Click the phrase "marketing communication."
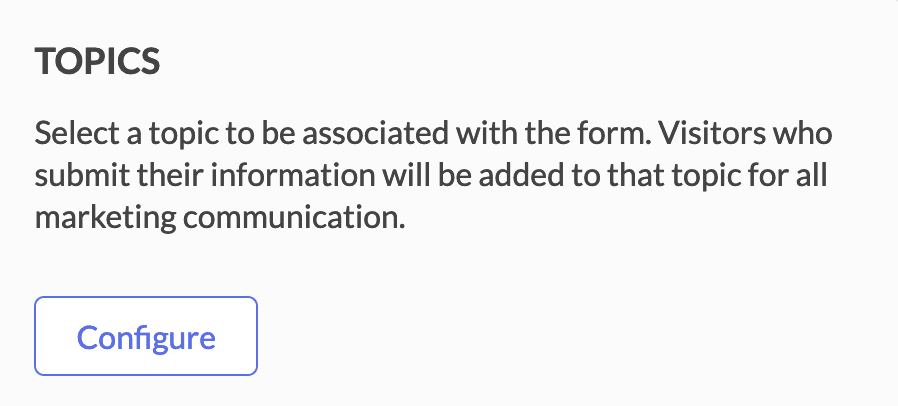898x406 pixels. 220,219
